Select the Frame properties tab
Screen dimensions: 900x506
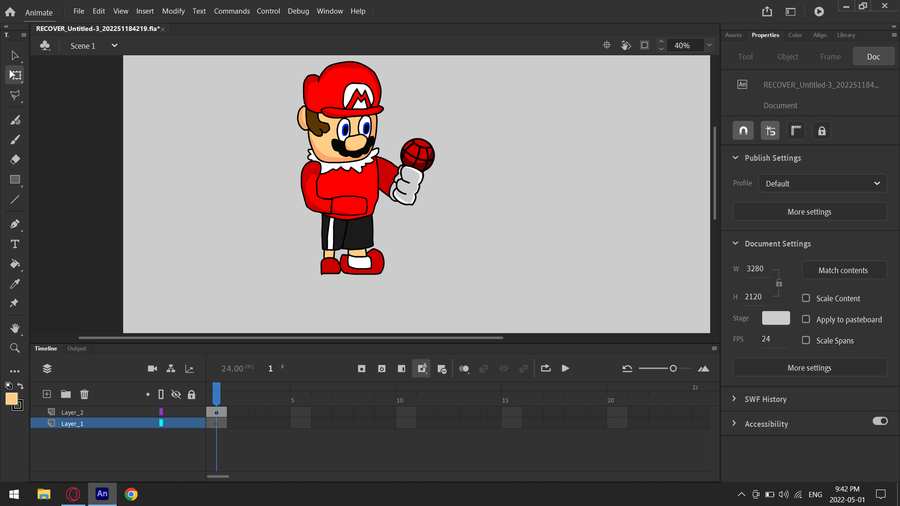click(830, 57)
